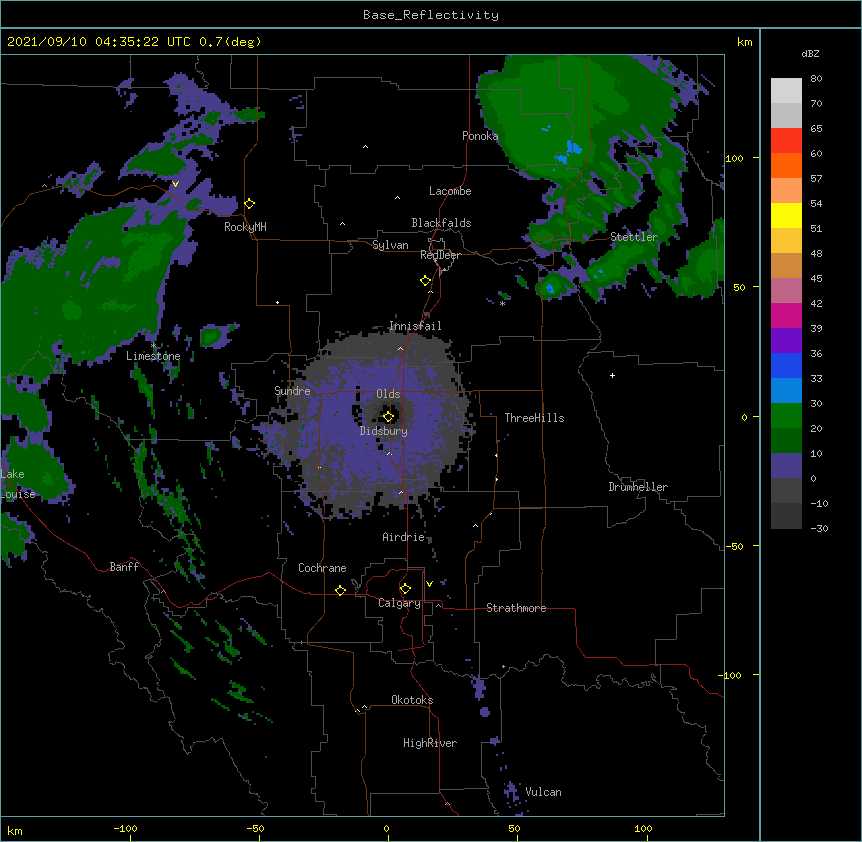
Task: Select the ThreeHills city label
Action: (x=534, y=418)
